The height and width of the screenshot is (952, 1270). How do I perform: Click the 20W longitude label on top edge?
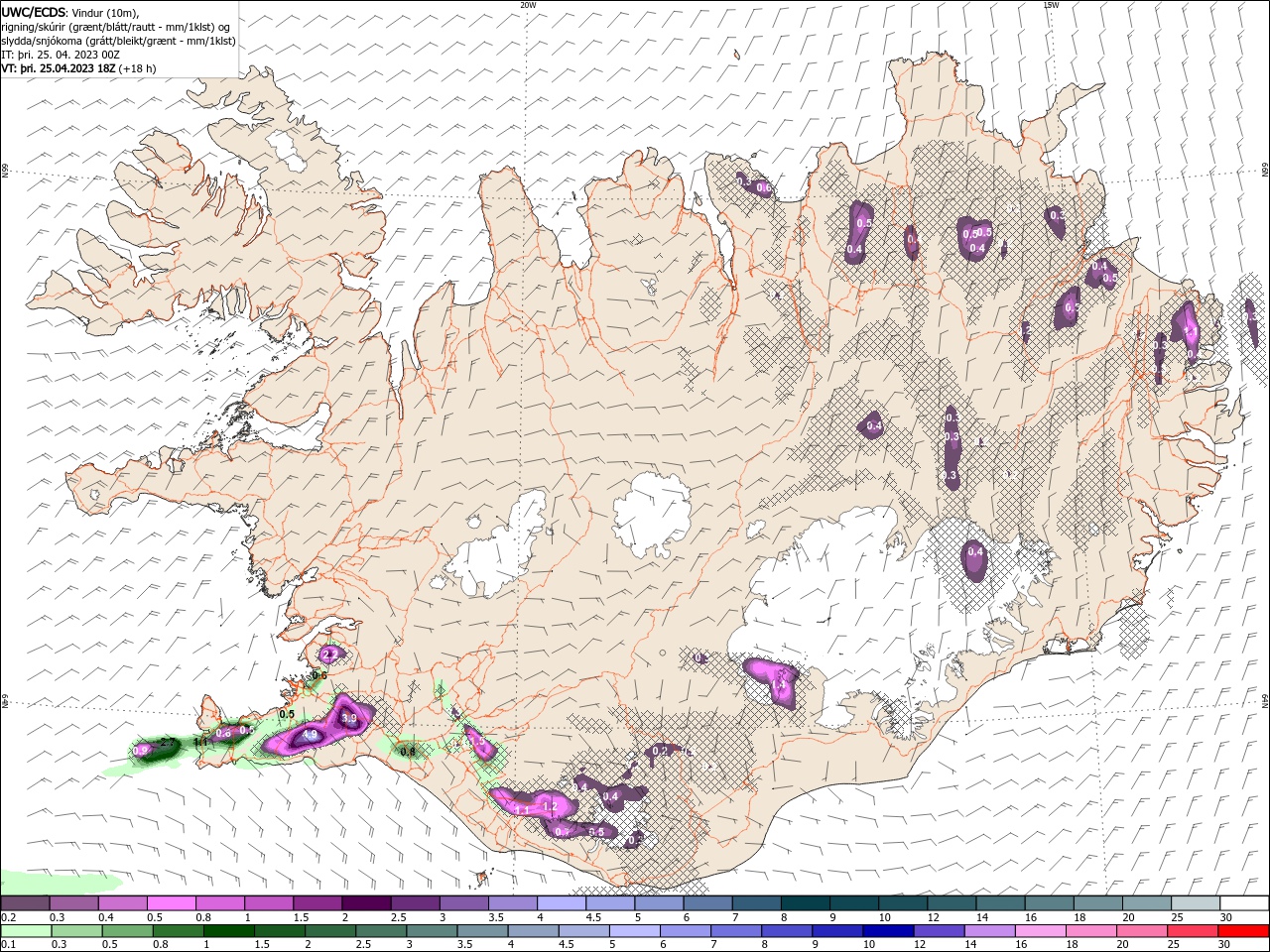(x=528, y=5)
